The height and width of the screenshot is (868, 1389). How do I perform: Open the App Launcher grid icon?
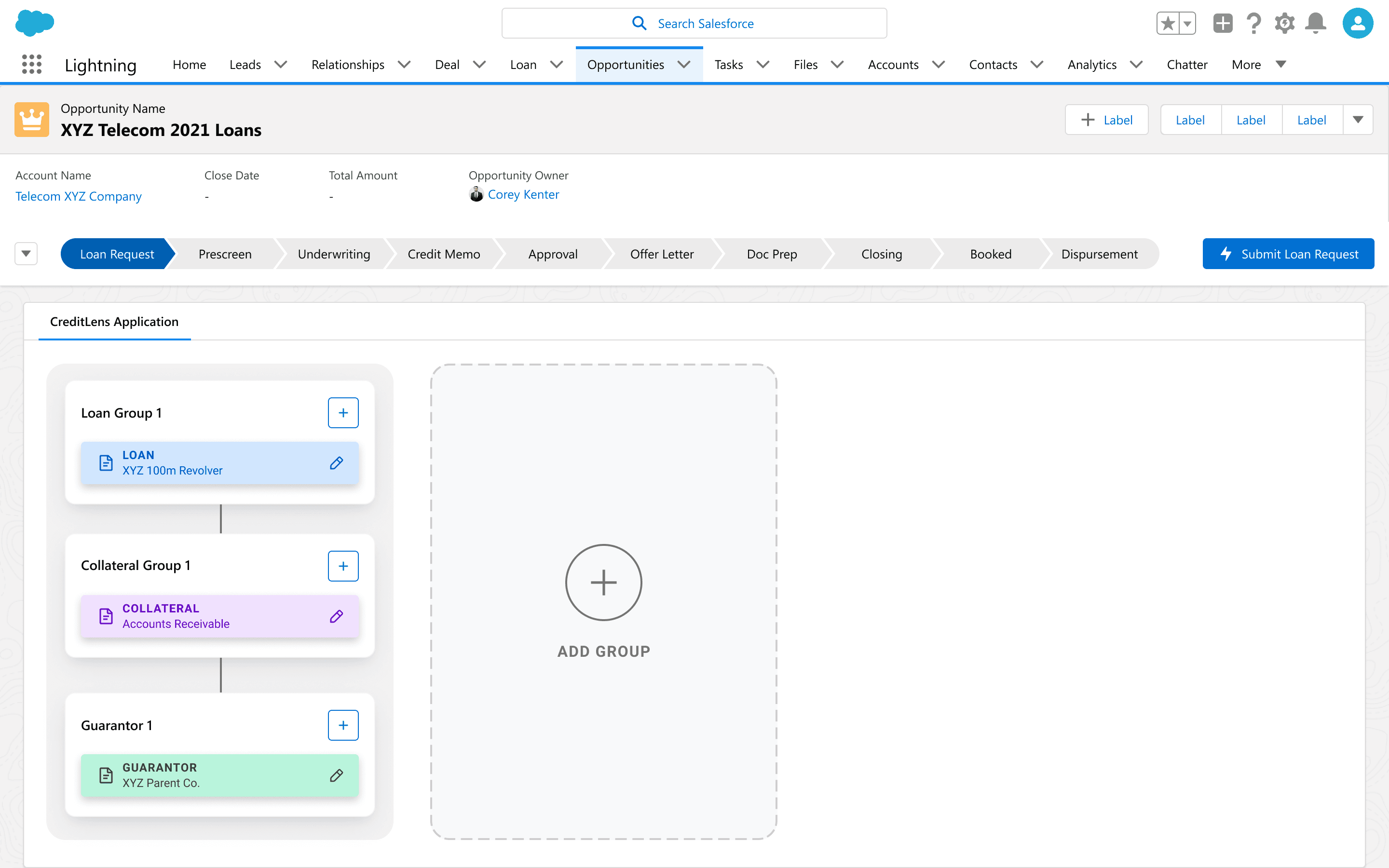tap(32, 64)
